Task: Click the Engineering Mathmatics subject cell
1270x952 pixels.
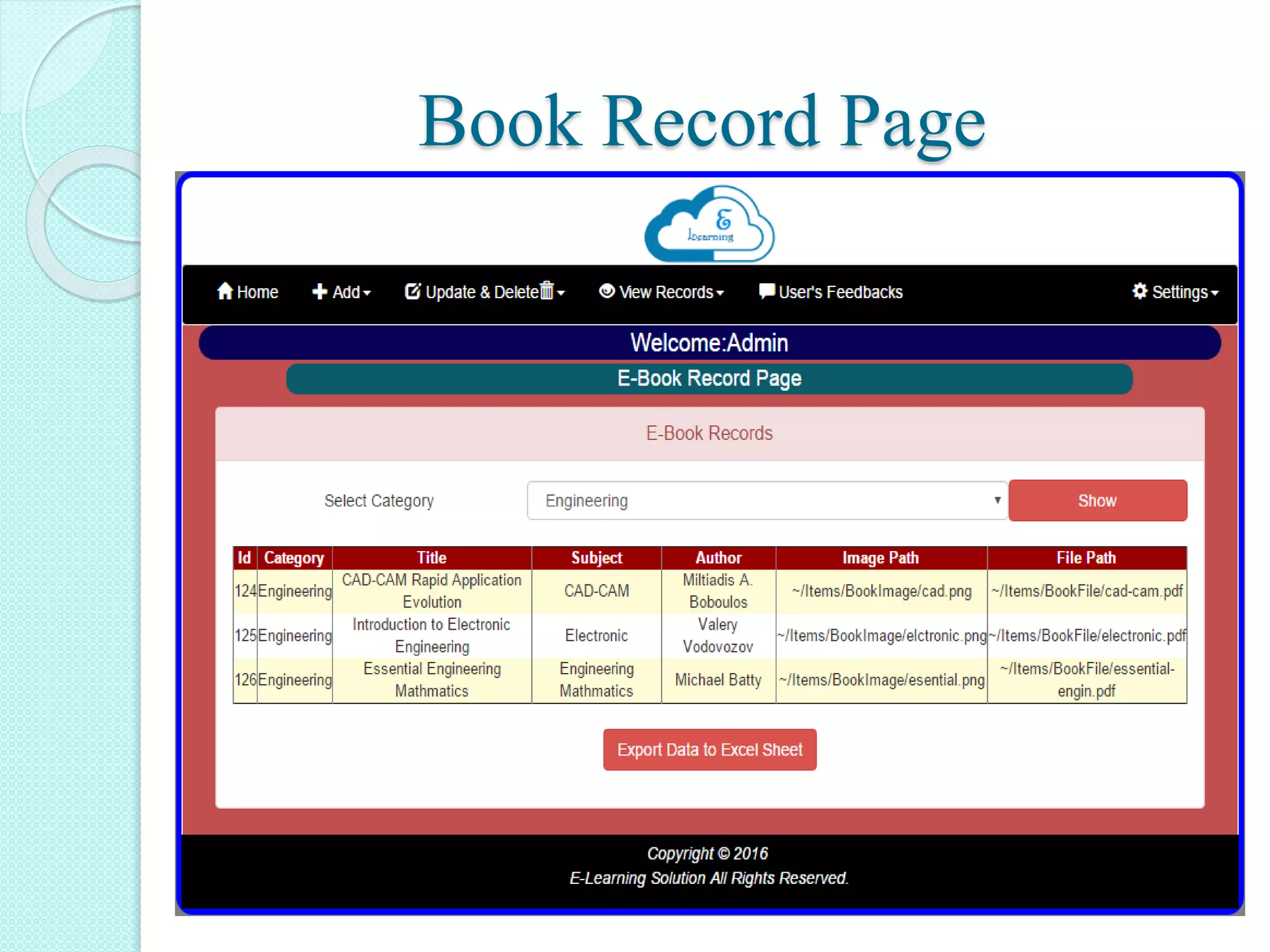Action: tap(597, 680)
